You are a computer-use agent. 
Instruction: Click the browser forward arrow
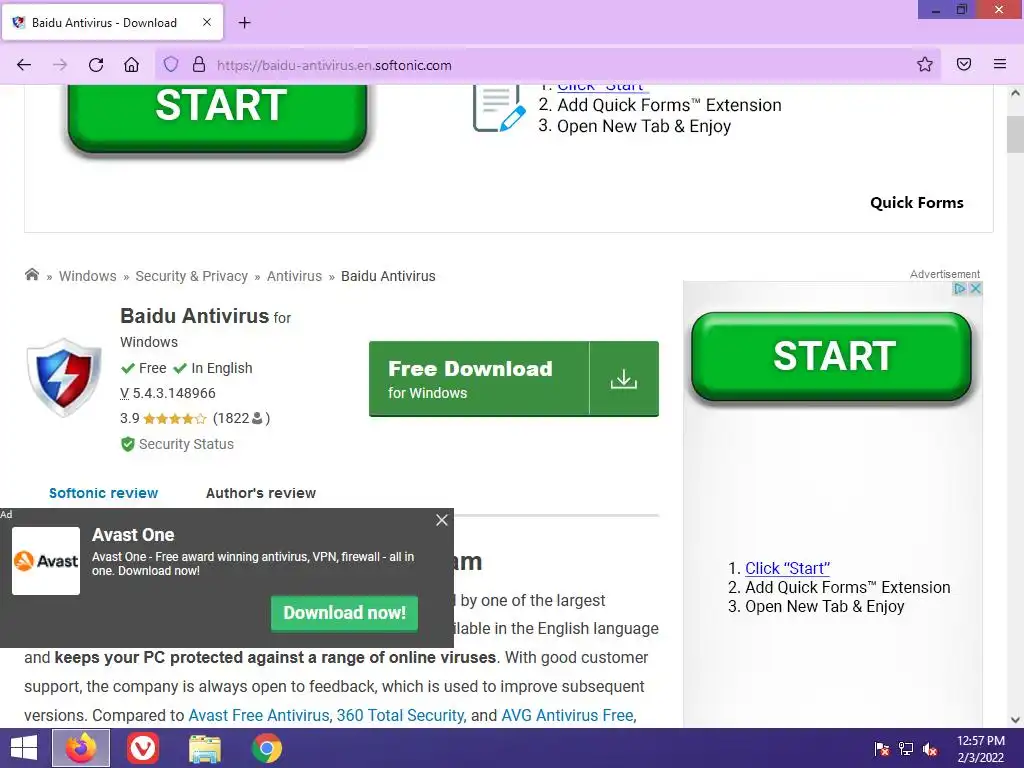(x=60, y=65)
